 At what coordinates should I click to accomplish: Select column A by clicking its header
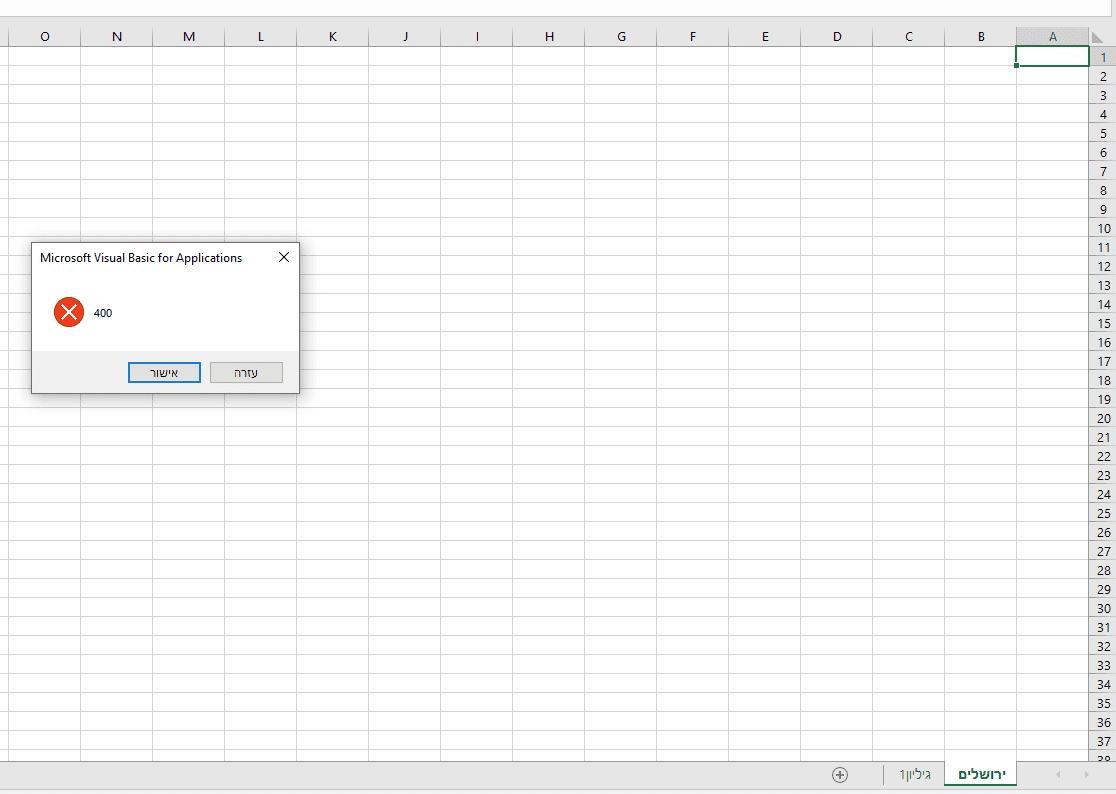point(1052,36)
